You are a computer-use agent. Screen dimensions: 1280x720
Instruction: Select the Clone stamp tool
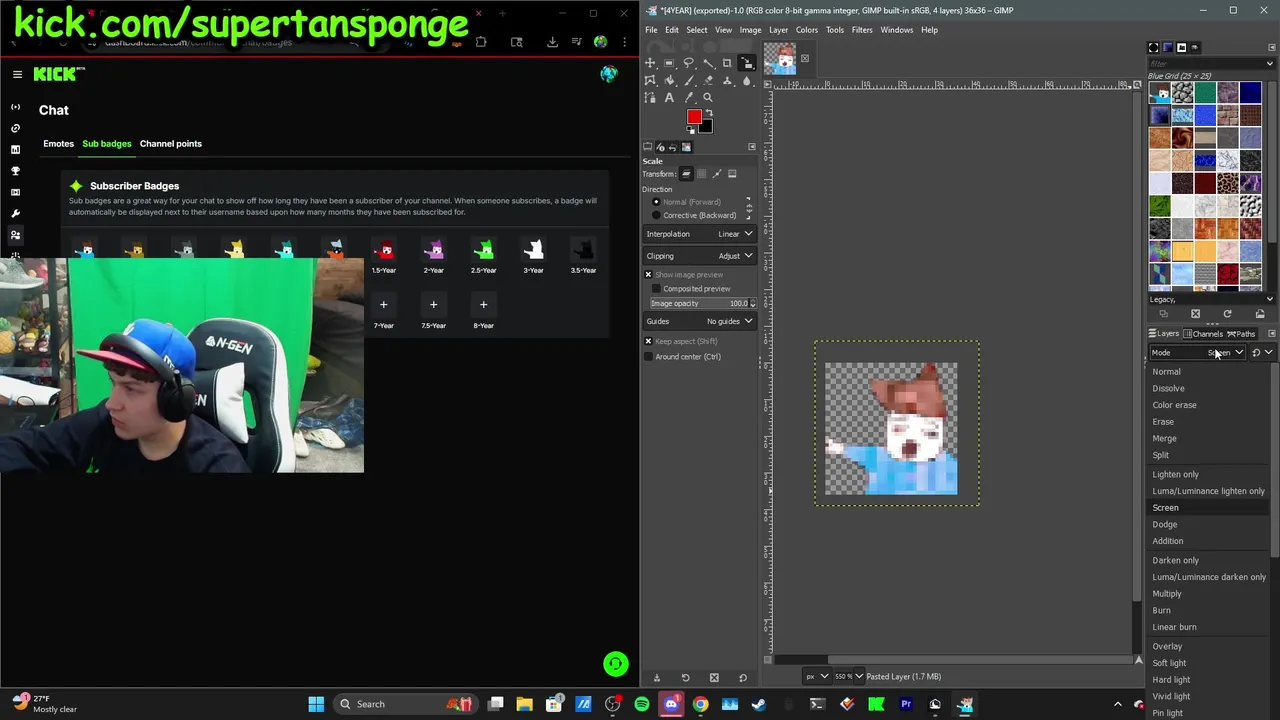pyautogui.click(x=727, y=80)
